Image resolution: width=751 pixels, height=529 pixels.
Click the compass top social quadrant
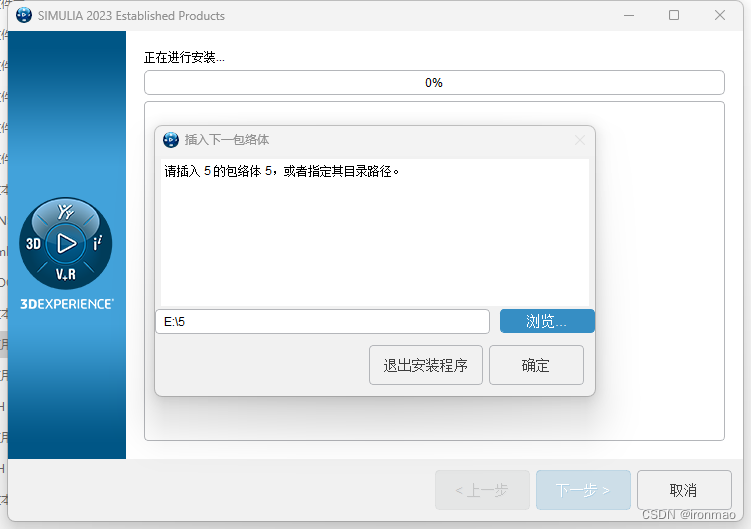pyautogui.click(x=66, y=211)
